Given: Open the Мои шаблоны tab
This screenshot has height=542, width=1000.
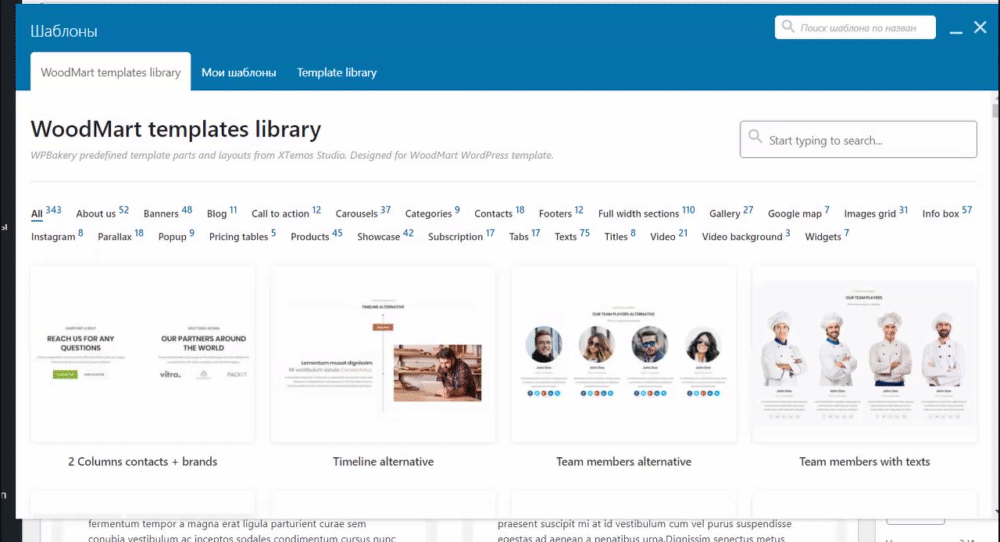Looking at the screenshot, I should [239, 73].
